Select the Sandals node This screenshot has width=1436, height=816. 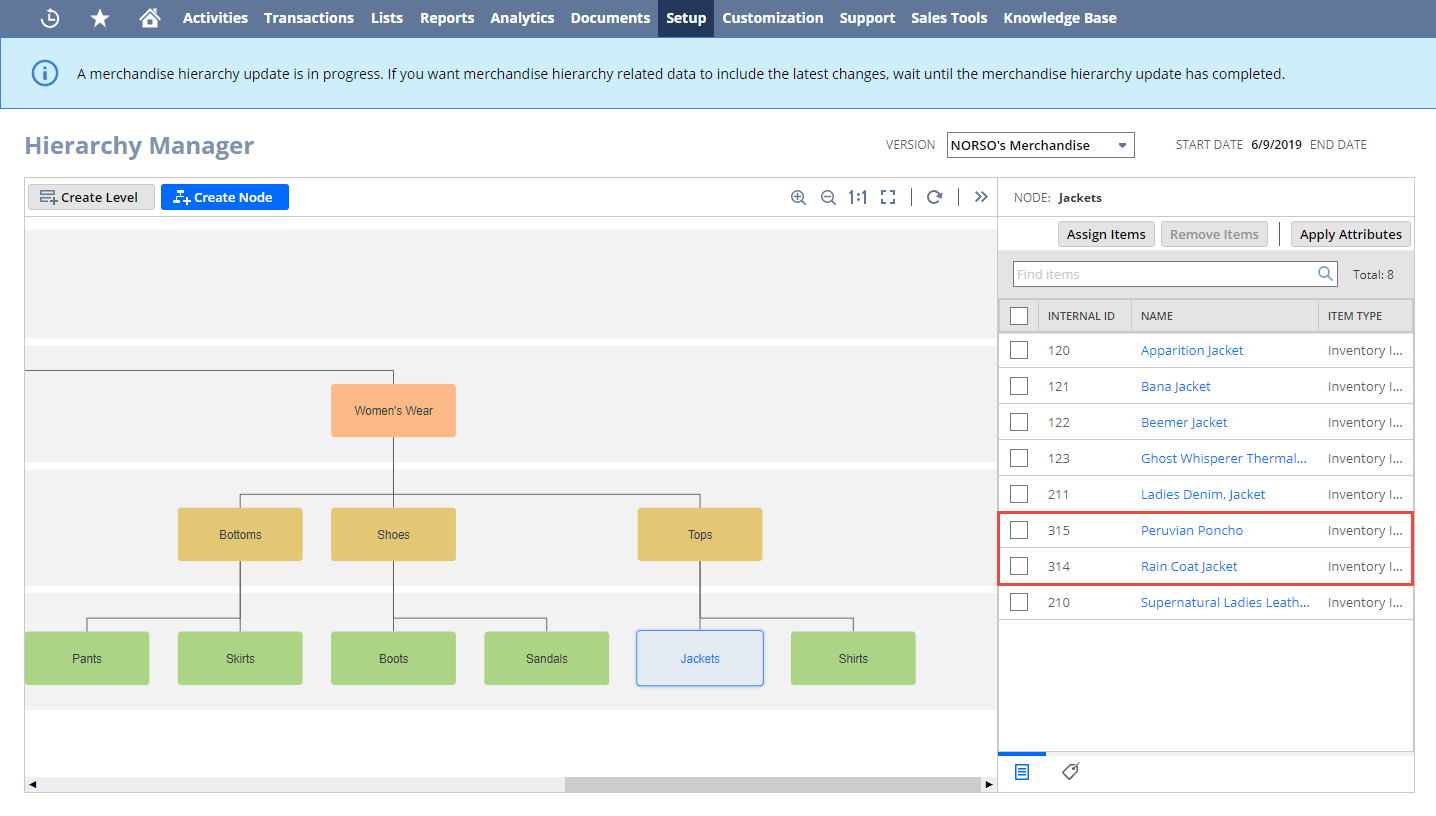tap(546, 658)
